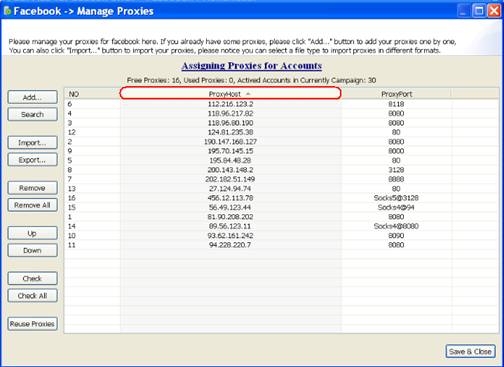The width and height of the screenshot is (504, 367).
Task: Select proxy host 190.147.168.127
Action: 230,142
